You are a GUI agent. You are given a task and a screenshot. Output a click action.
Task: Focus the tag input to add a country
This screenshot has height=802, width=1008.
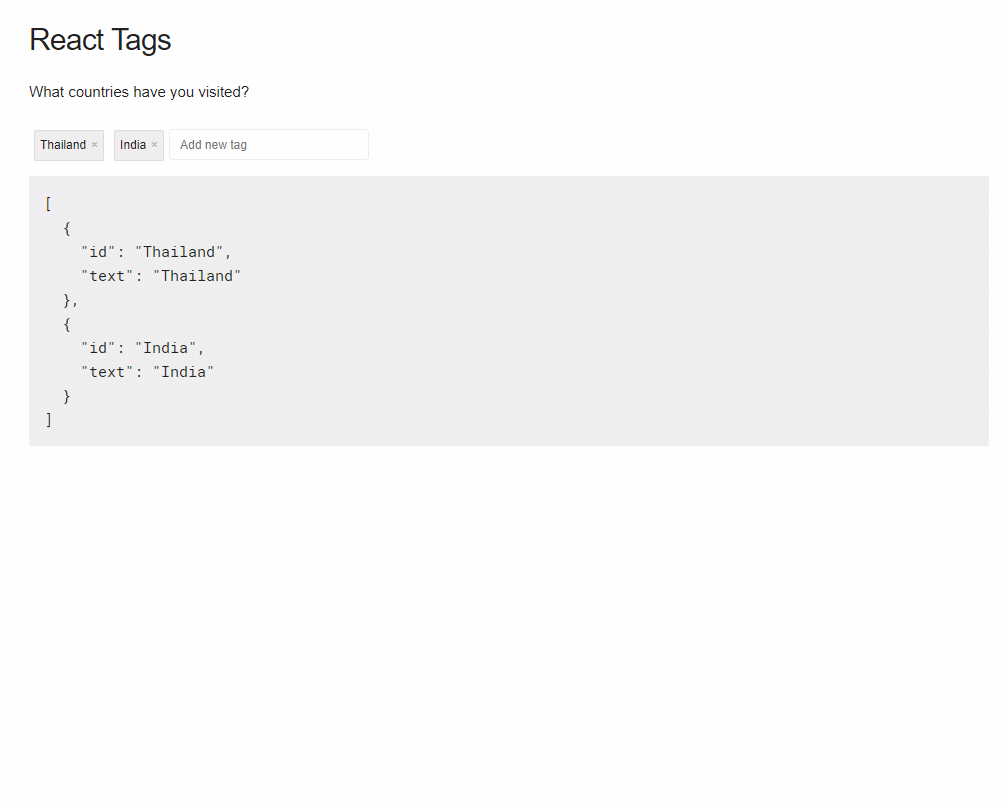[268, 144]
